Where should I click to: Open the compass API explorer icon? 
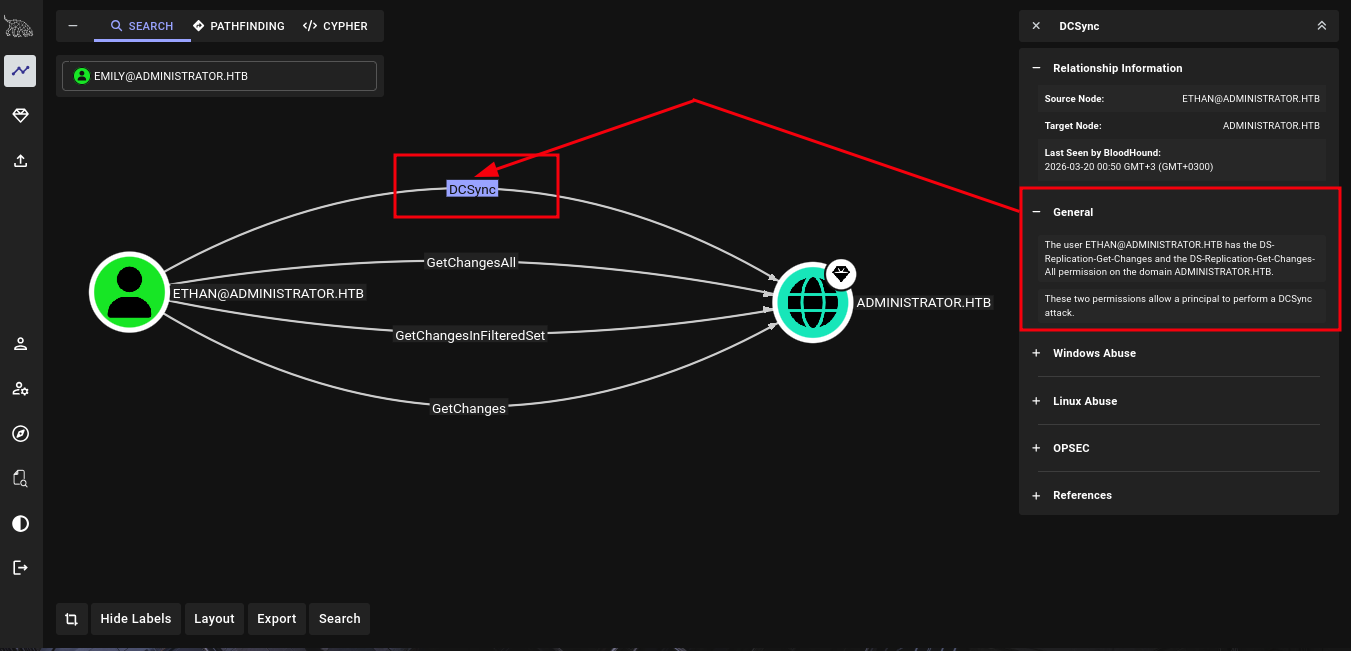tap(20, 433)
